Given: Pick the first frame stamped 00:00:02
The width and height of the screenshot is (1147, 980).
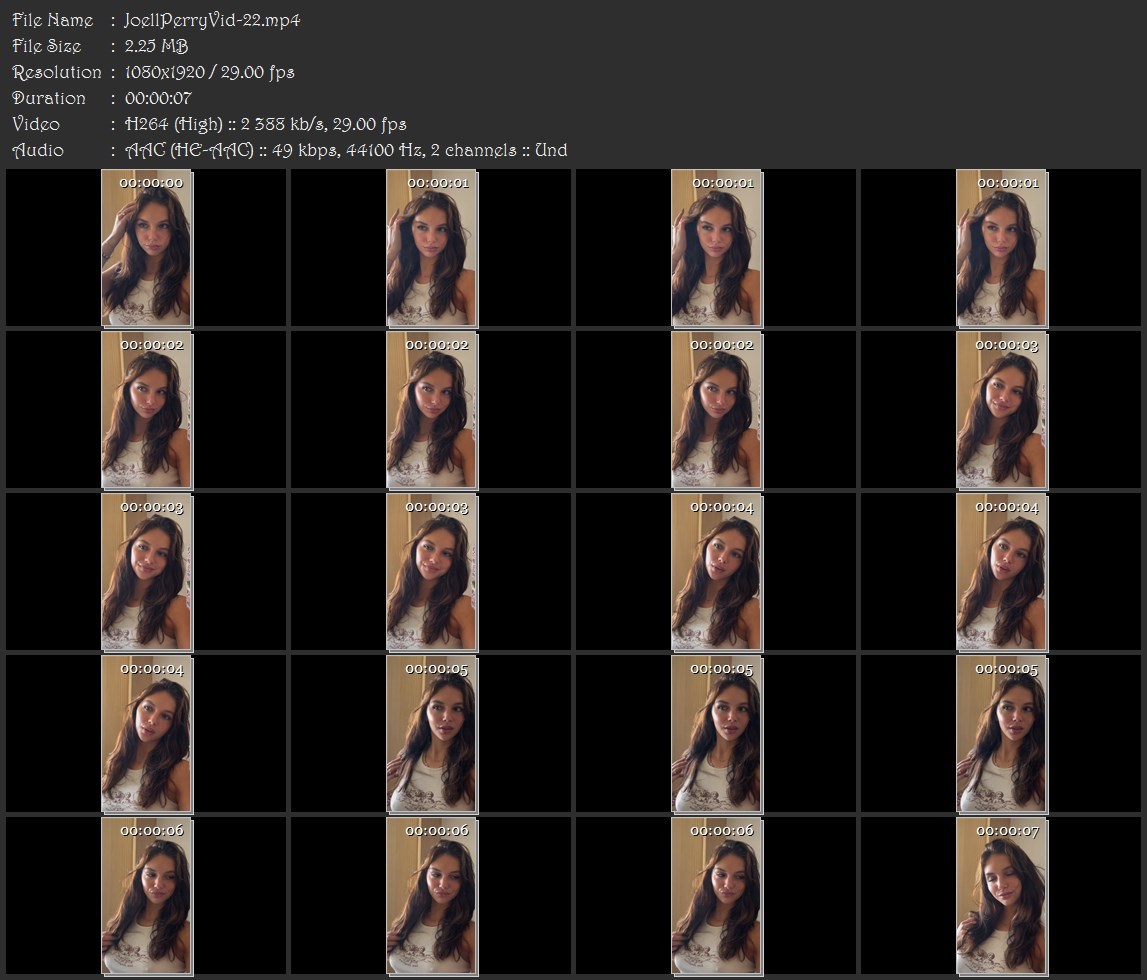Looking at the screenshot, I should click(x=147, y=410).
